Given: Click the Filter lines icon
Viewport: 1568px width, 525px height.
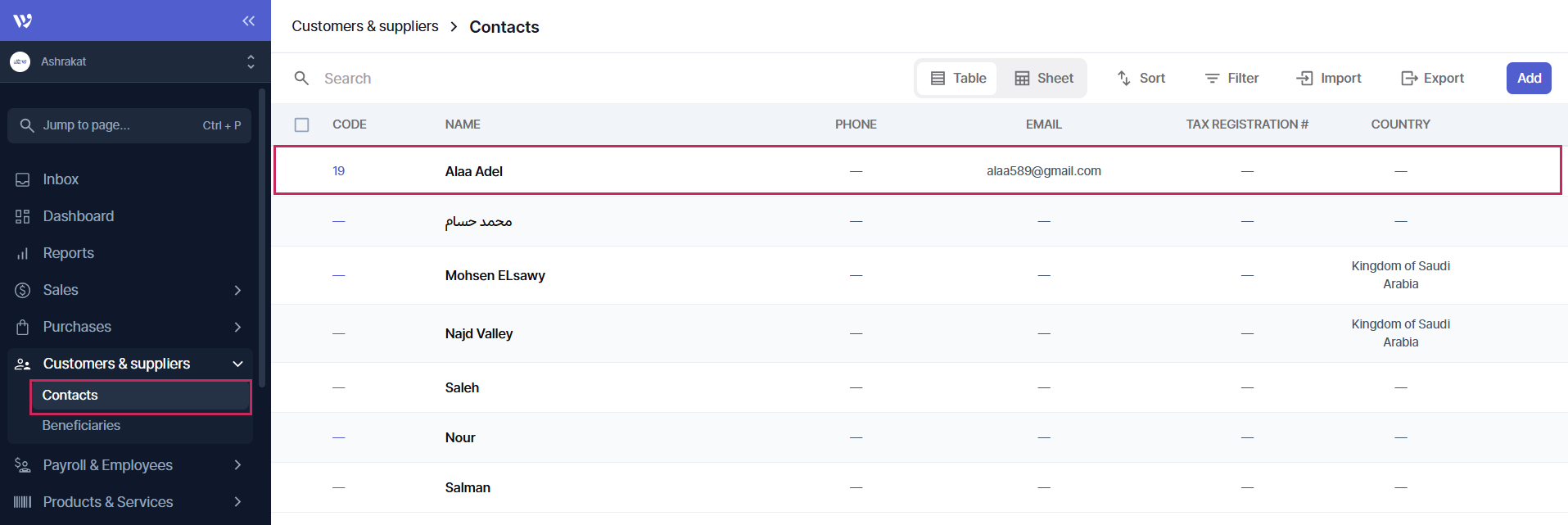Looking at the screenshot, I should coord(1212,78).
